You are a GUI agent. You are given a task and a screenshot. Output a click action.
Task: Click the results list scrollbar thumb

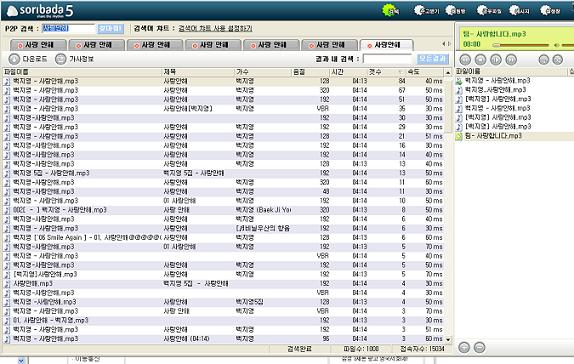448,104
